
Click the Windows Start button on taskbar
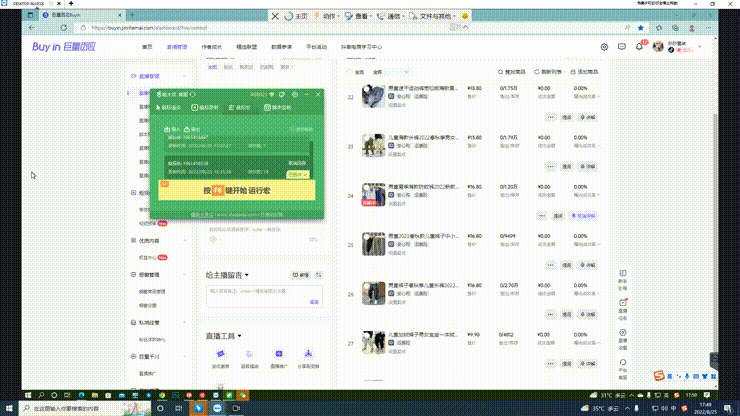pyautogui.click(x=9, y=409)
